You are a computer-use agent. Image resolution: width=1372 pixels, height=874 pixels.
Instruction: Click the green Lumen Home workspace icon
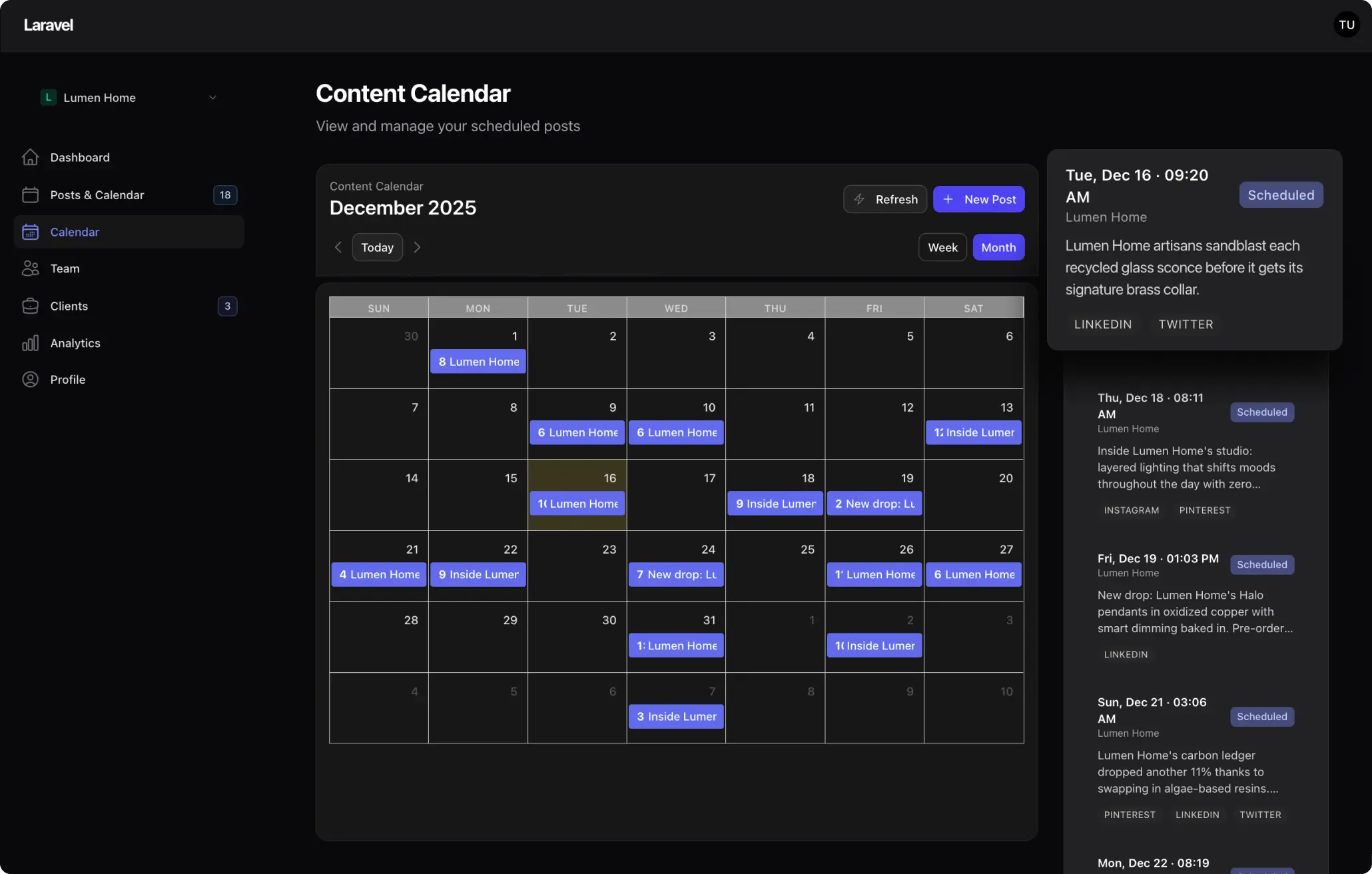coord(48,97)
